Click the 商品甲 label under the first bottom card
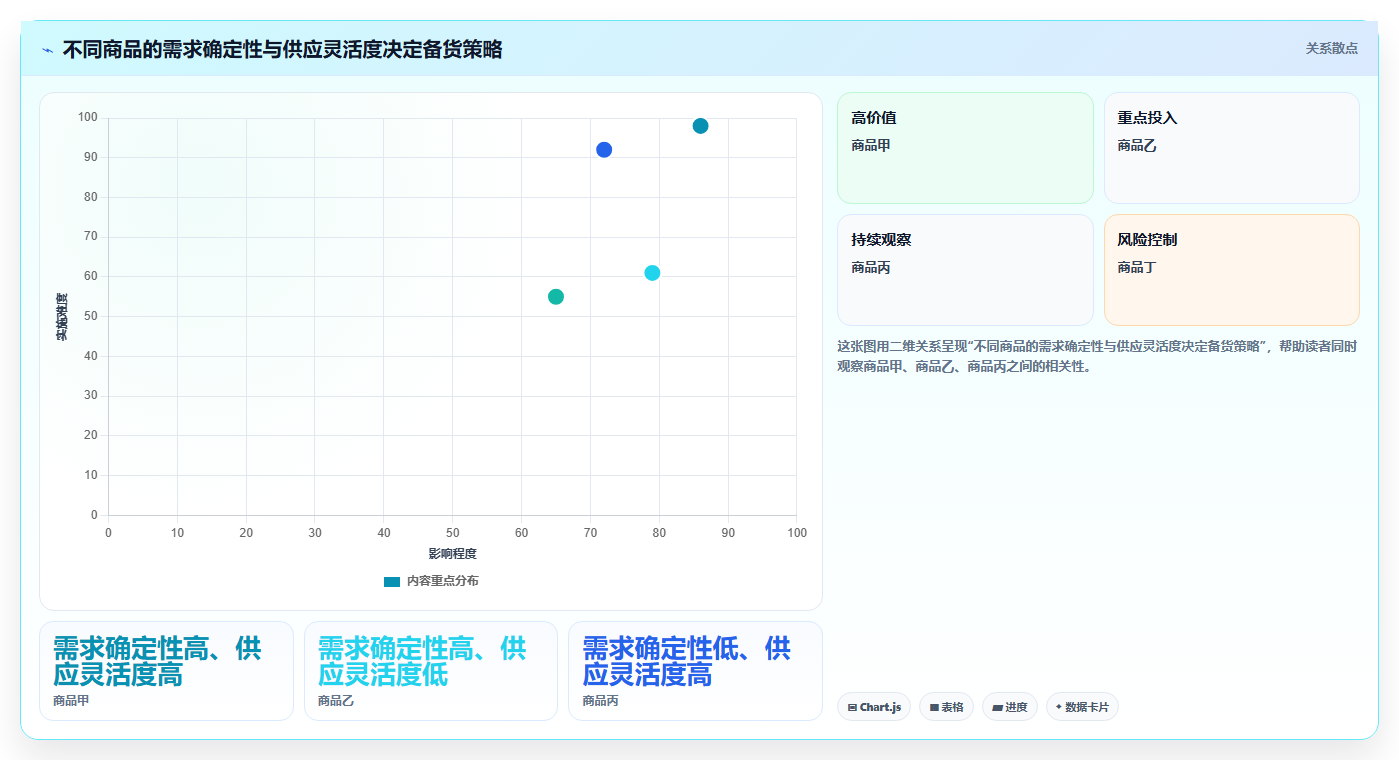 (x=71, y=701)
